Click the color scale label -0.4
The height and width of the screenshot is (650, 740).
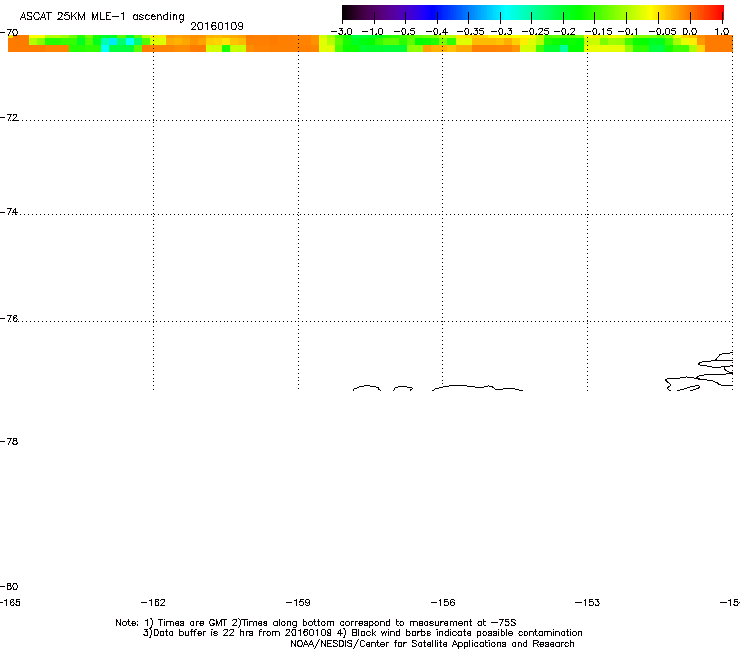pyautogui.click(x=437, y=32)
